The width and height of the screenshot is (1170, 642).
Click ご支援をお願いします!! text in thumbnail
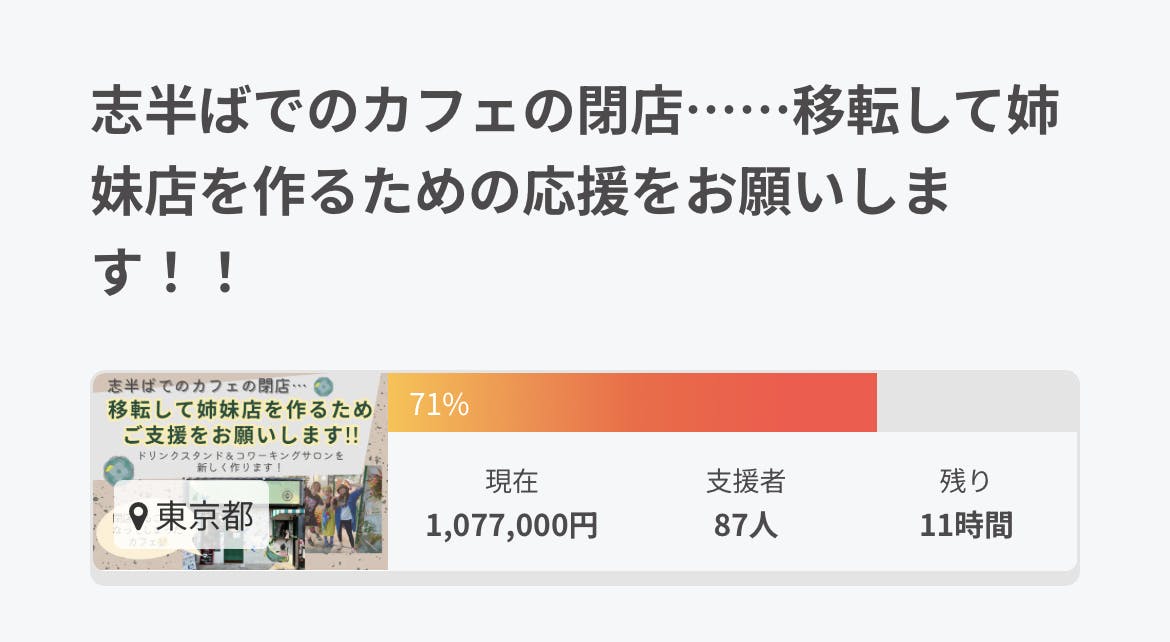click(x=241, y=435)
